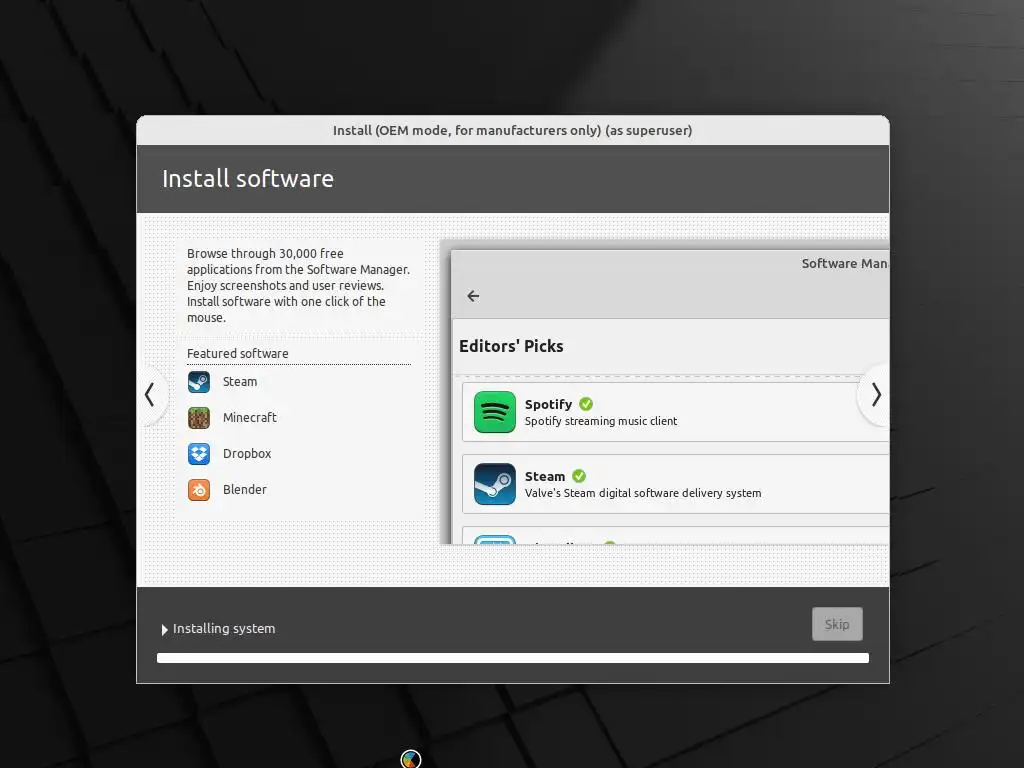The image size is (1024, 768).
Task: Click the 'Minecraft' label in Featured software
Action: (x=249, y=418)
